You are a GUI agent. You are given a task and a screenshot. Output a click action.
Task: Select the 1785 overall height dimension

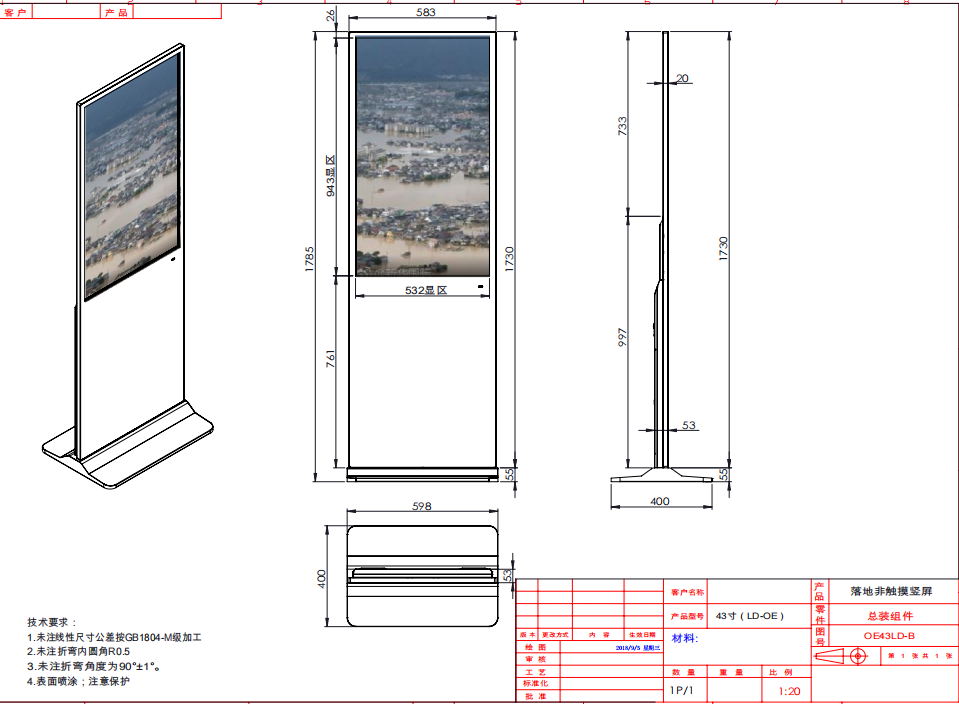tap(310, 258)
